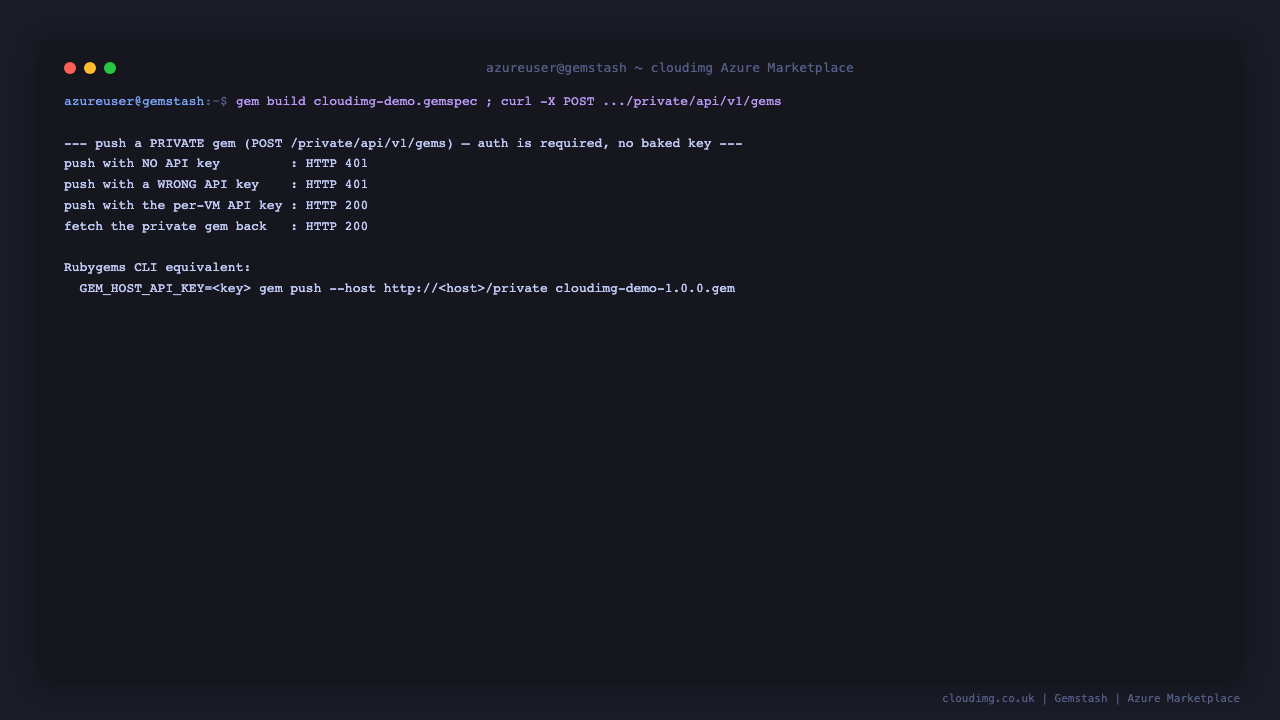Click the '--- push a PRIVATE gem' header line
This screenshot has width=1280, height=720.
[x=403, y=144]
